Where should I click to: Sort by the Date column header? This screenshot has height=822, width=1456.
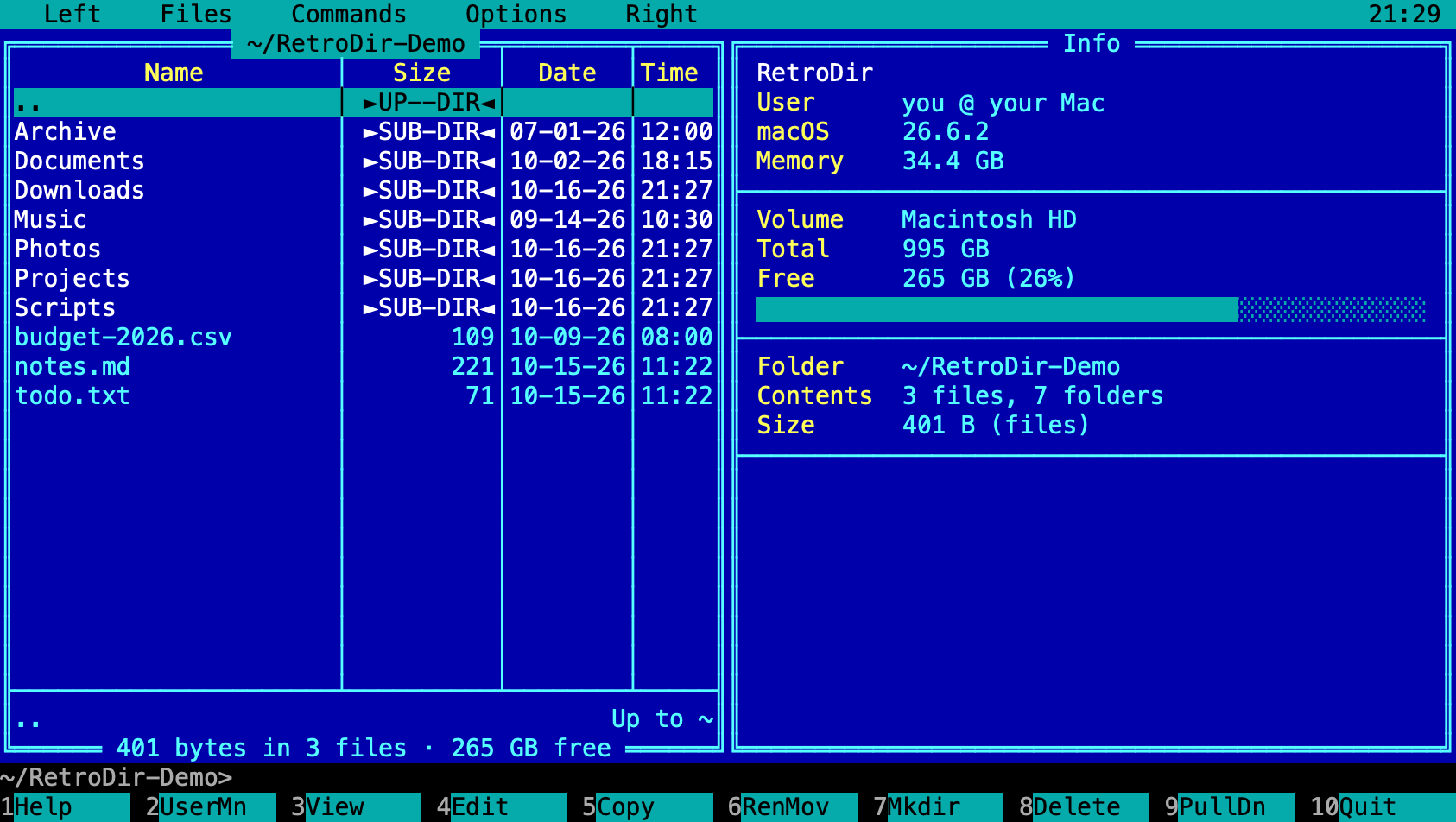pyautogui.click(x=567, y=73)
